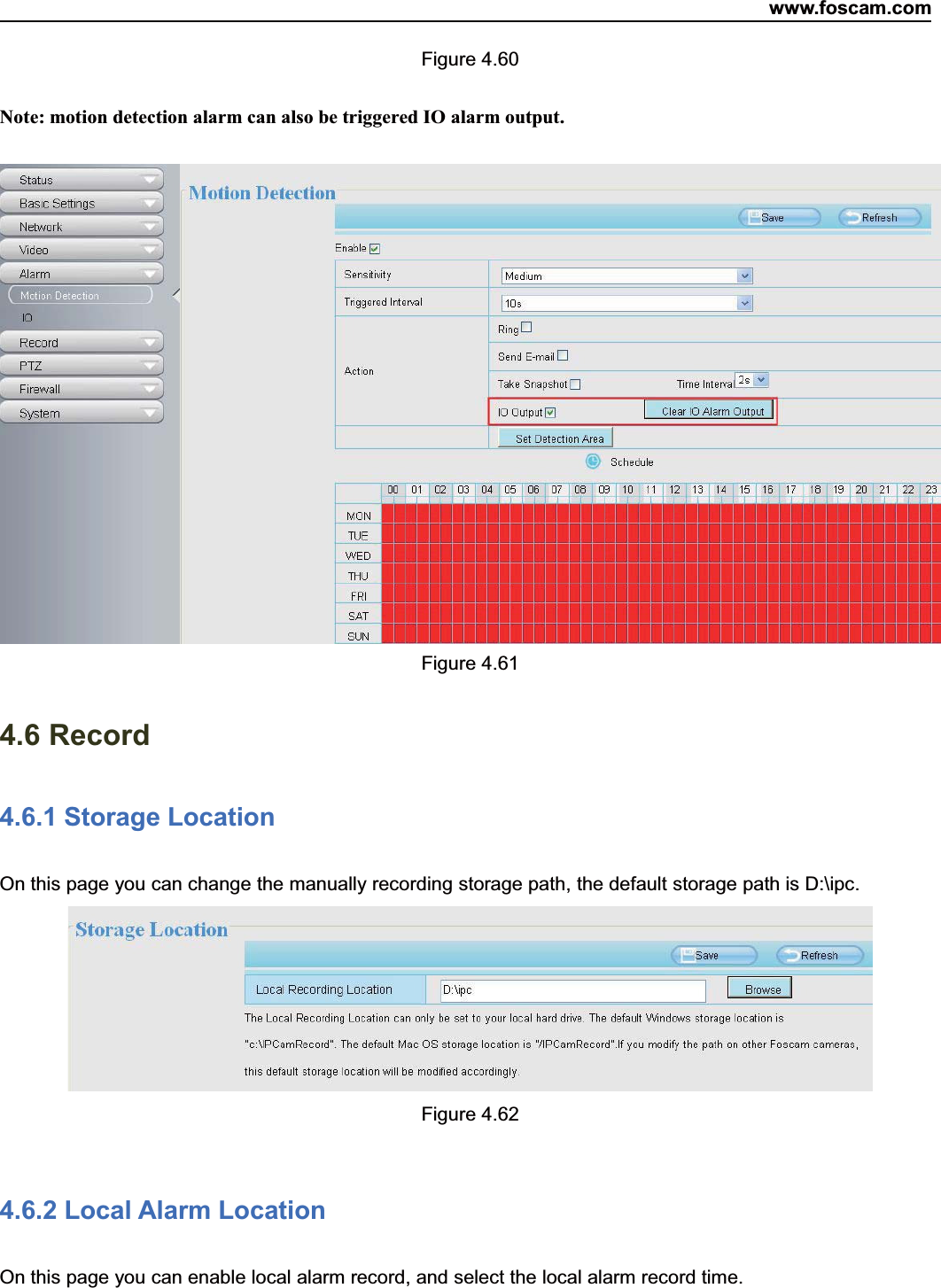Viewport: 941px width, 1288px height.
Task: Click the arrow on Status menu
Action: [x=150, y=180]
